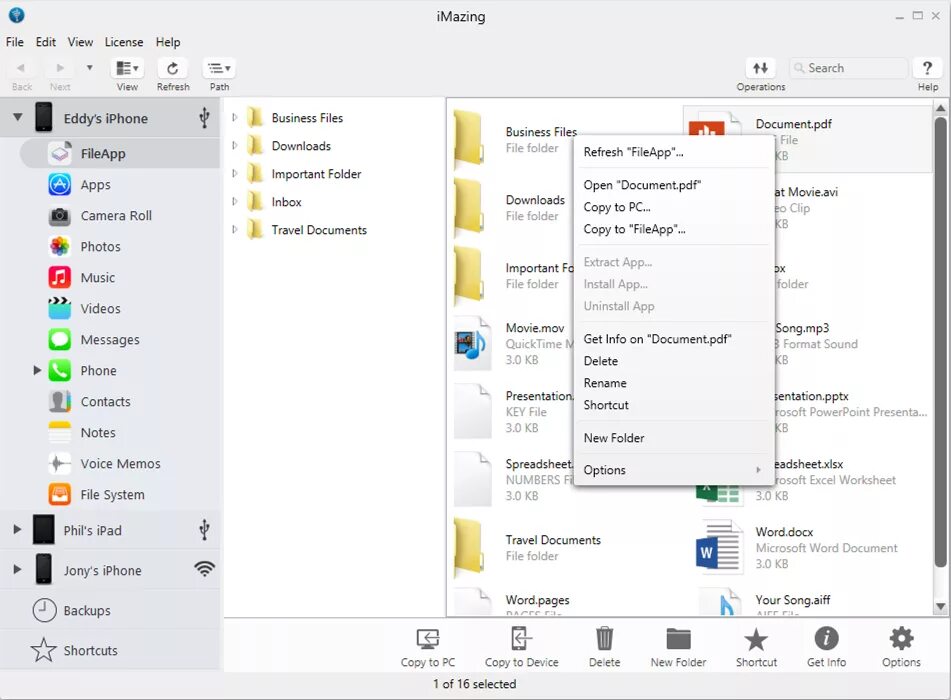
Task: Expand the Downloads tree folder
Action: coord(234,146)
